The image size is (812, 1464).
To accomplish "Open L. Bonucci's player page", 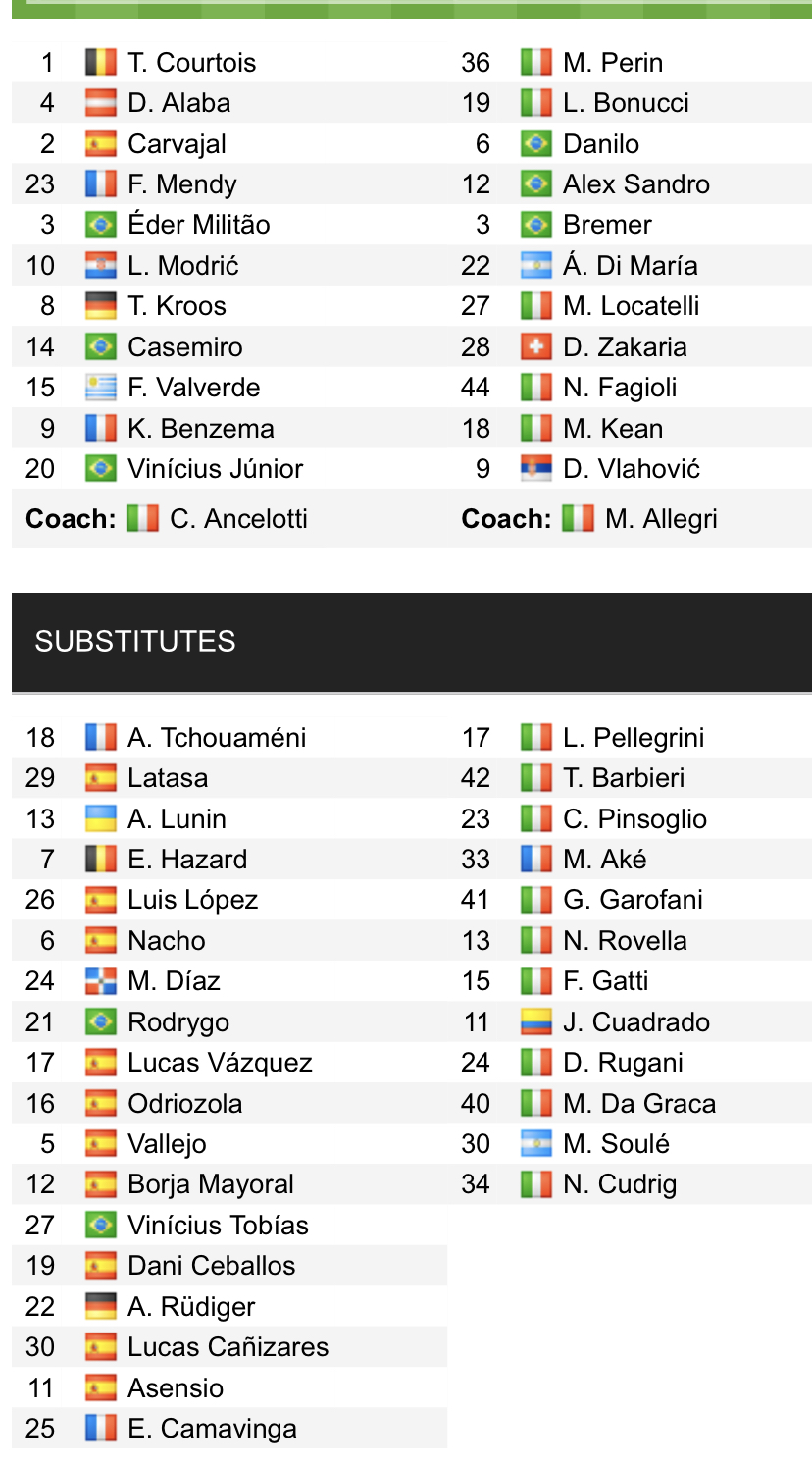I will tap(626, 103).
